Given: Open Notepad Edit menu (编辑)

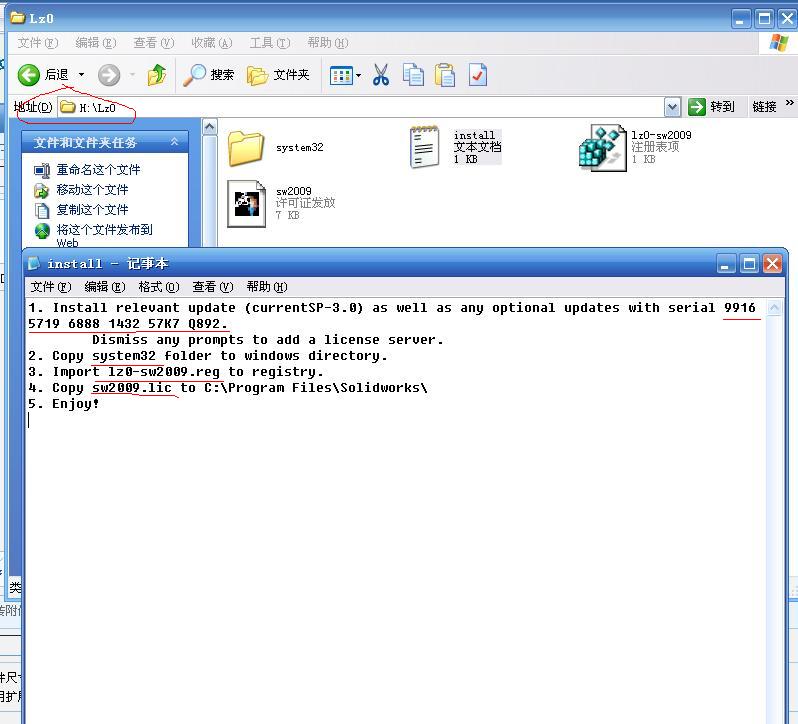Looking at the screenshot, I should pos(104,287).
